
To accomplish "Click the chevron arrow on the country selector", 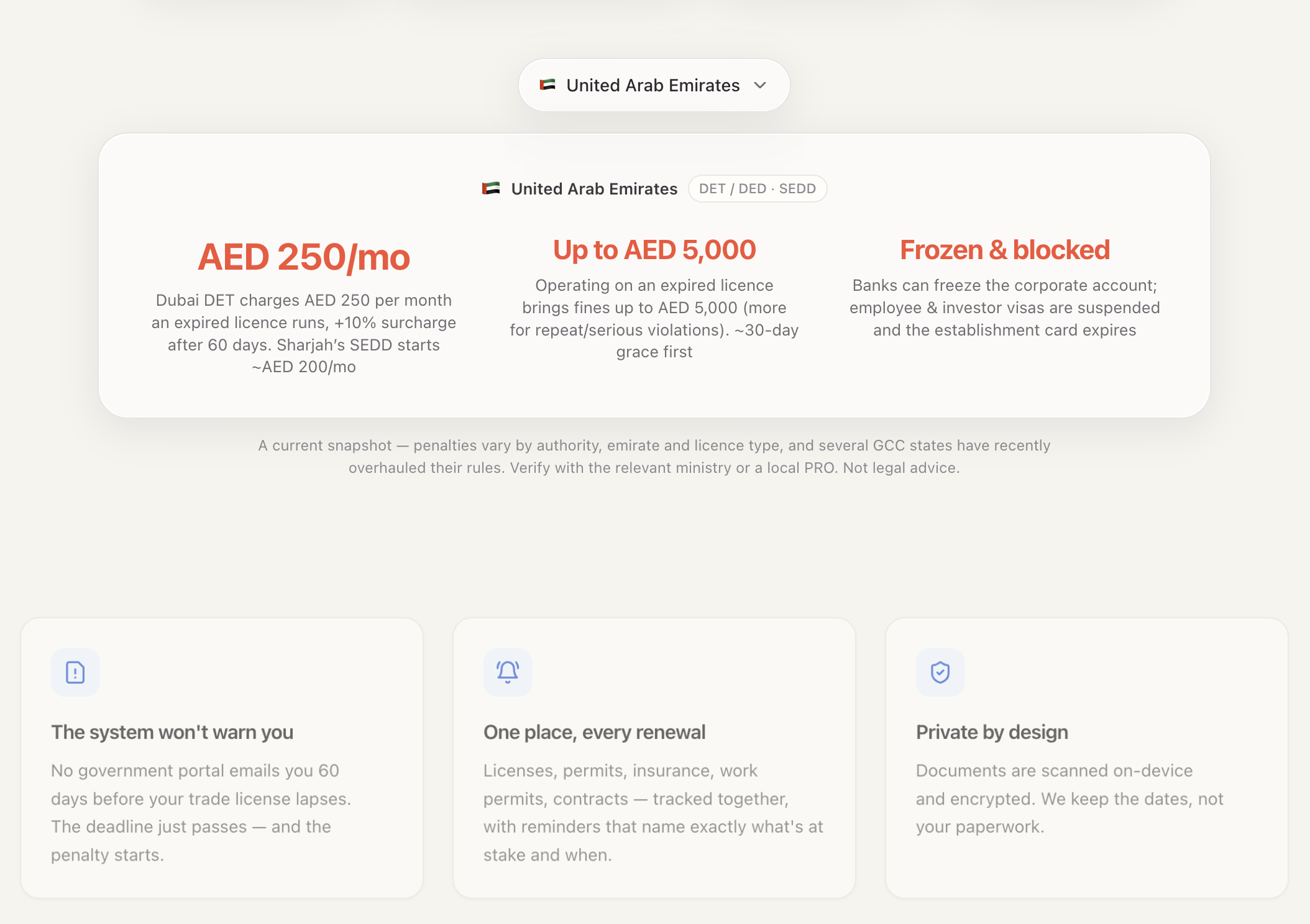I will 760,85.
